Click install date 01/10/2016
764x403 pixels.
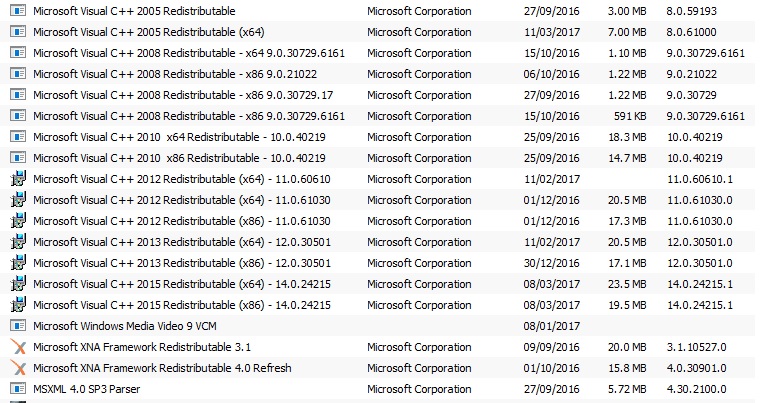click(552, 368)
